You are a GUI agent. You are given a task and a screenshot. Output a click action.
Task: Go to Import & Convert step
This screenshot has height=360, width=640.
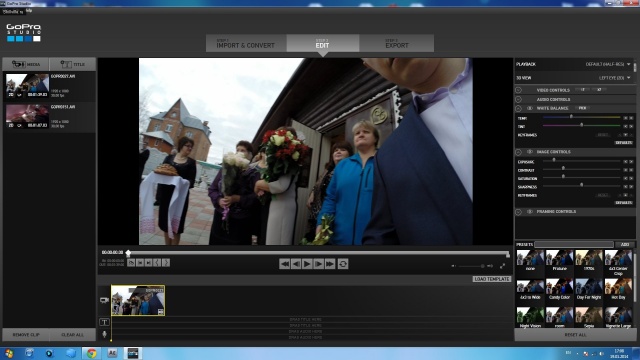click(246, 43)
